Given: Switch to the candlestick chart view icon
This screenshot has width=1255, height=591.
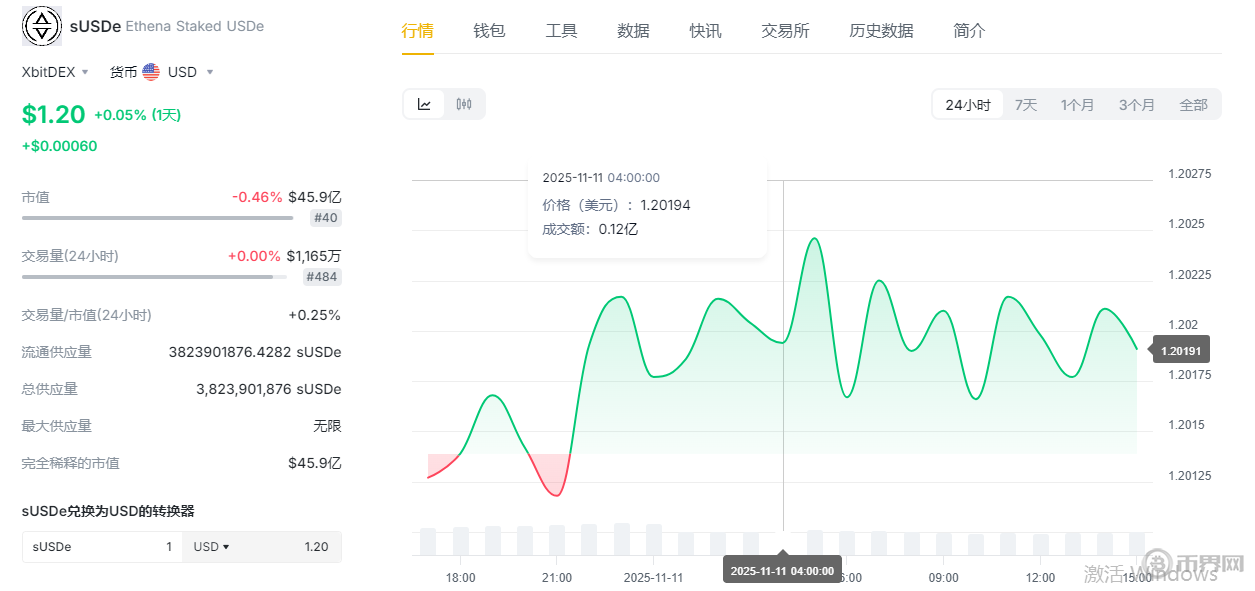Looking at the screenshot, I should 464,104.
